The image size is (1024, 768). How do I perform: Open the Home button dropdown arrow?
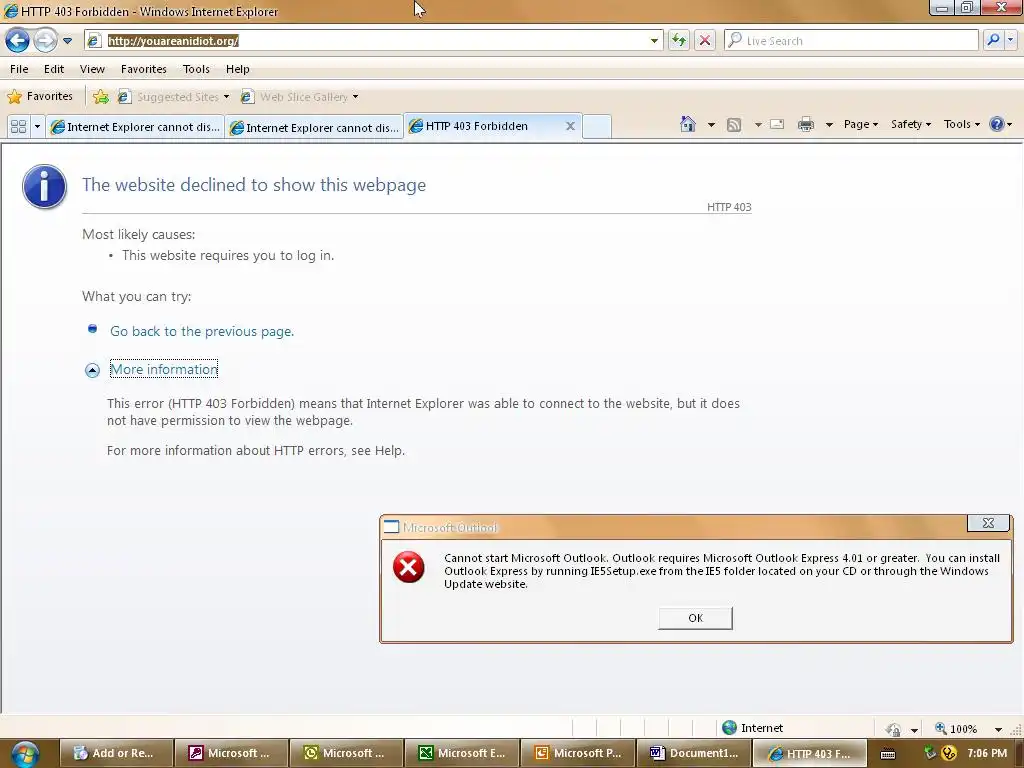[x=711, y=124]
